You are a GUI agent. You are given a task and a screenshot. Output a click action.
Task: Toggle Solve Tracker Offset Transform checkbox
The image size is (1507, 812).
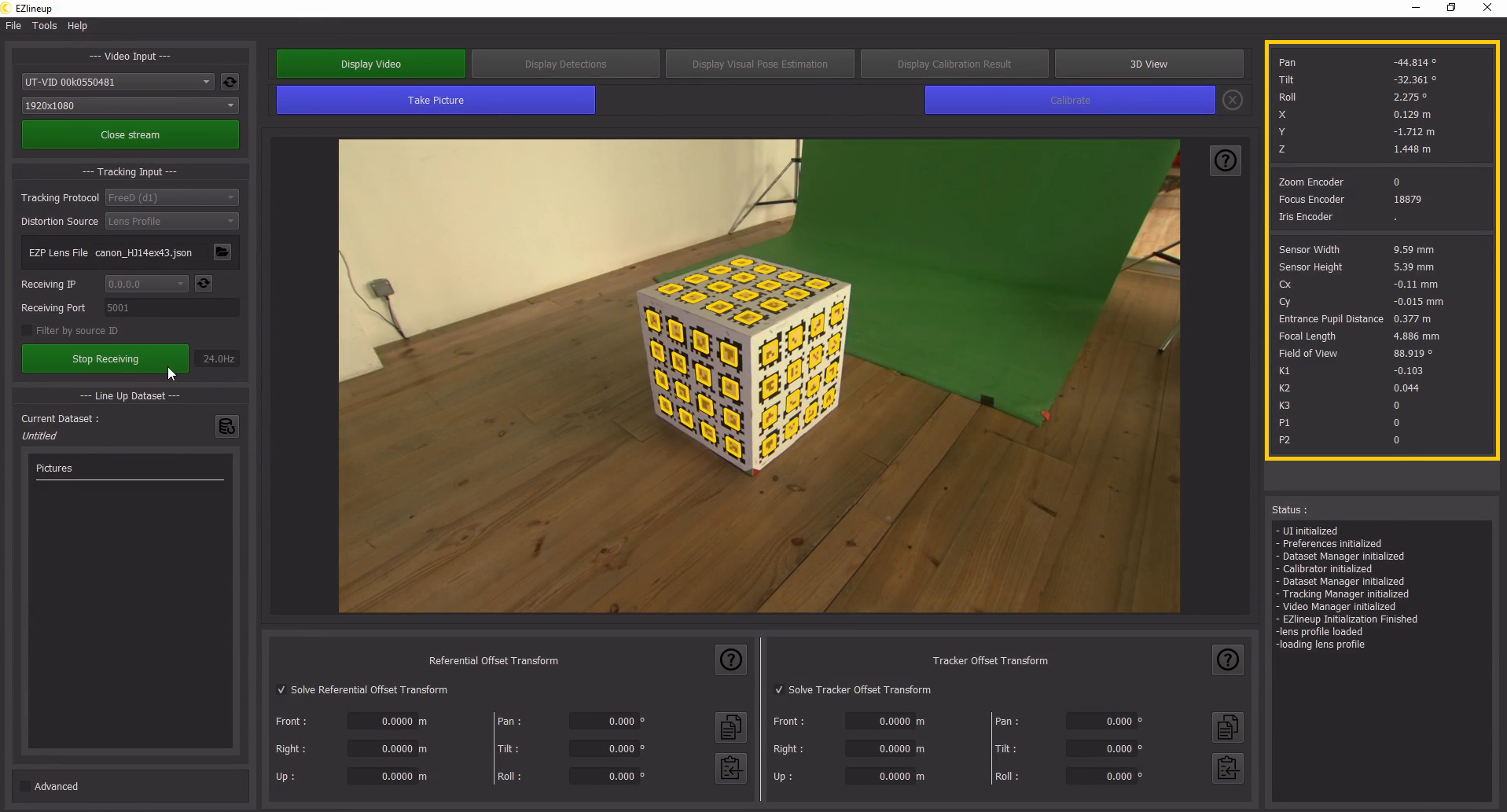(779, 690)
